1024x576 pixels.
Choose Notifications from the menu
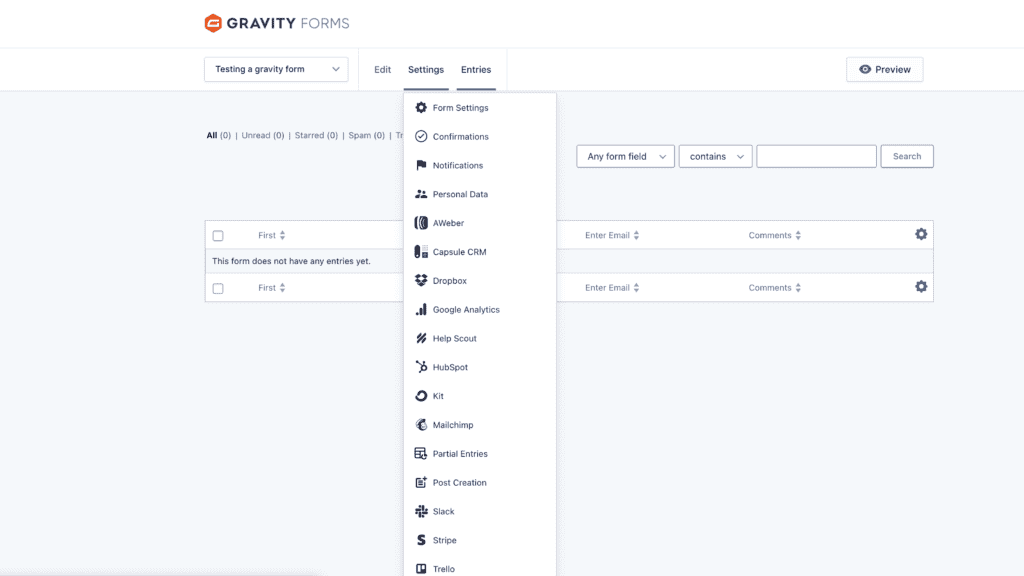pyautogui.click(x=480, y=165)
